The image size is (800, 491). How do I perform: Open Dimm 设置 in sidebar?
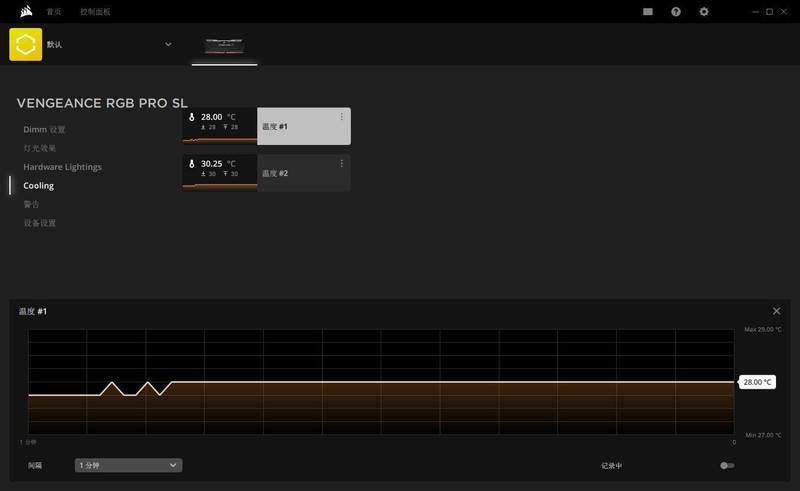44,130
